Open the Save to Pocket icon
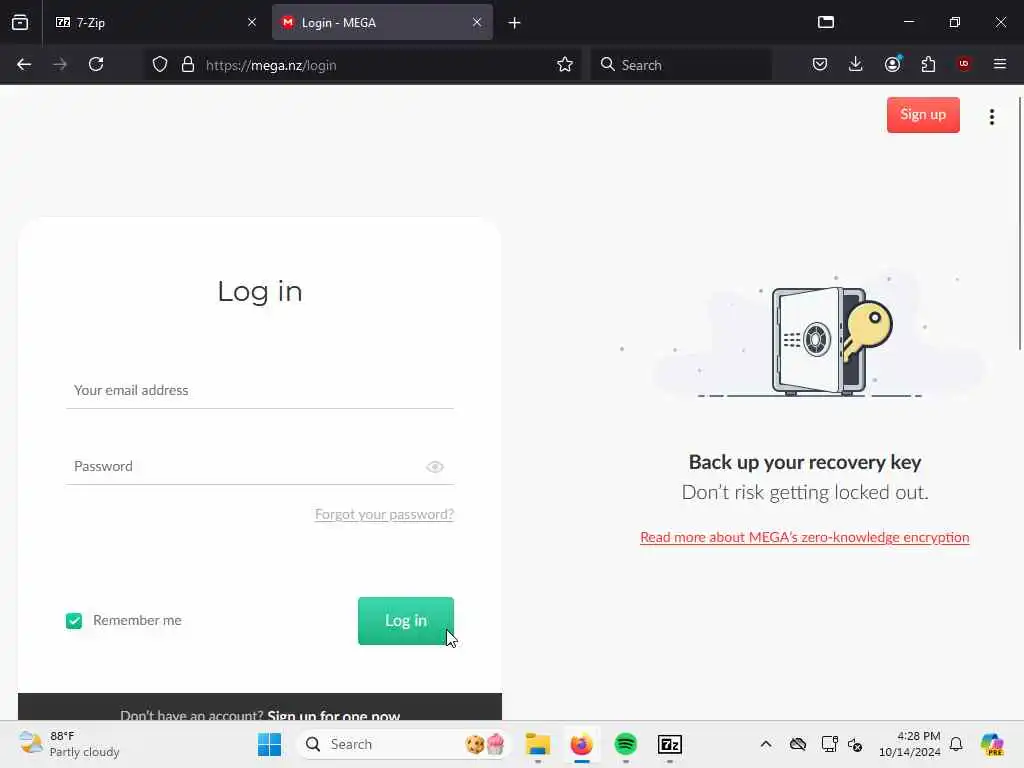Screen dimensions: 1024x768 (x=820, y=64)
